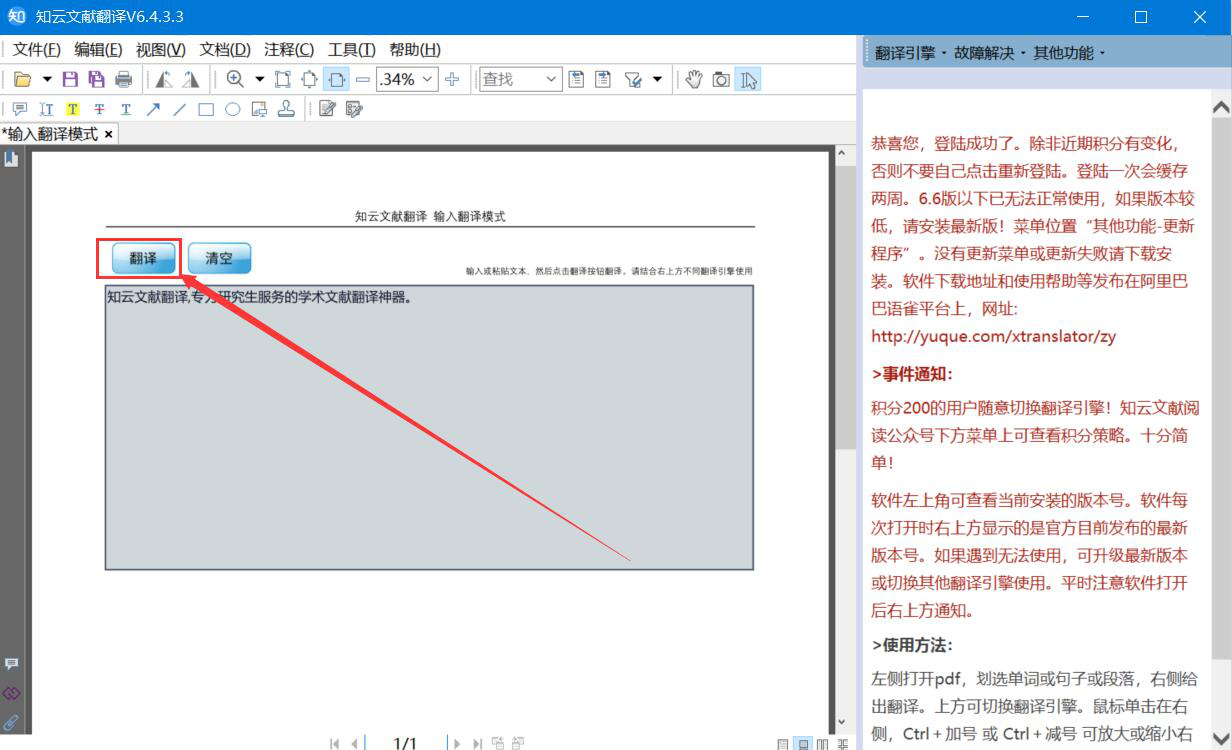Screen dimensions: 1232x750
Task: Click the zoom in plus button
Action: (452, 79)
